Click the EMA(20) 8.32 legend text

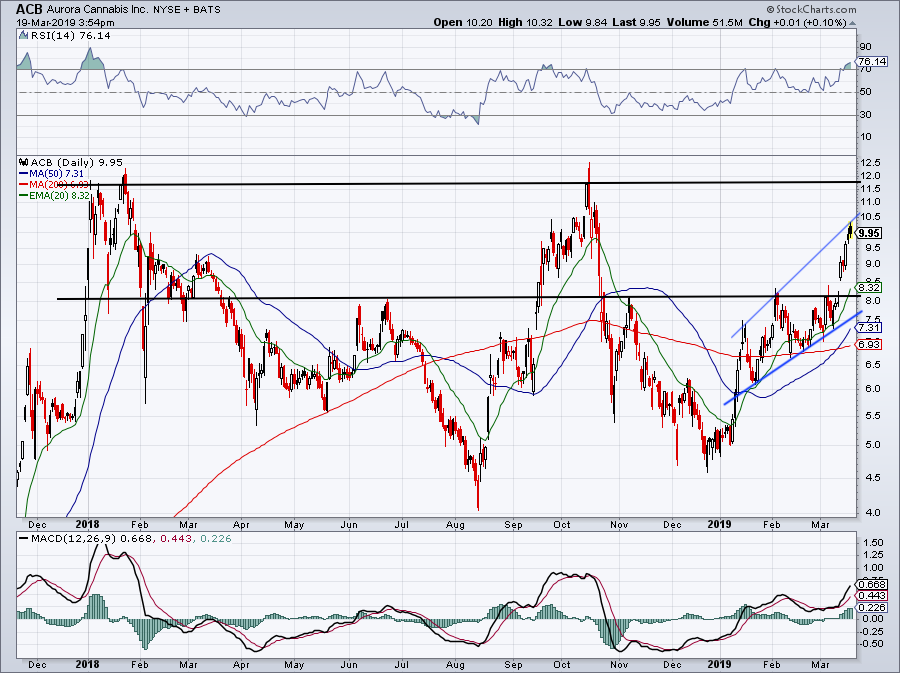point(59,195)
